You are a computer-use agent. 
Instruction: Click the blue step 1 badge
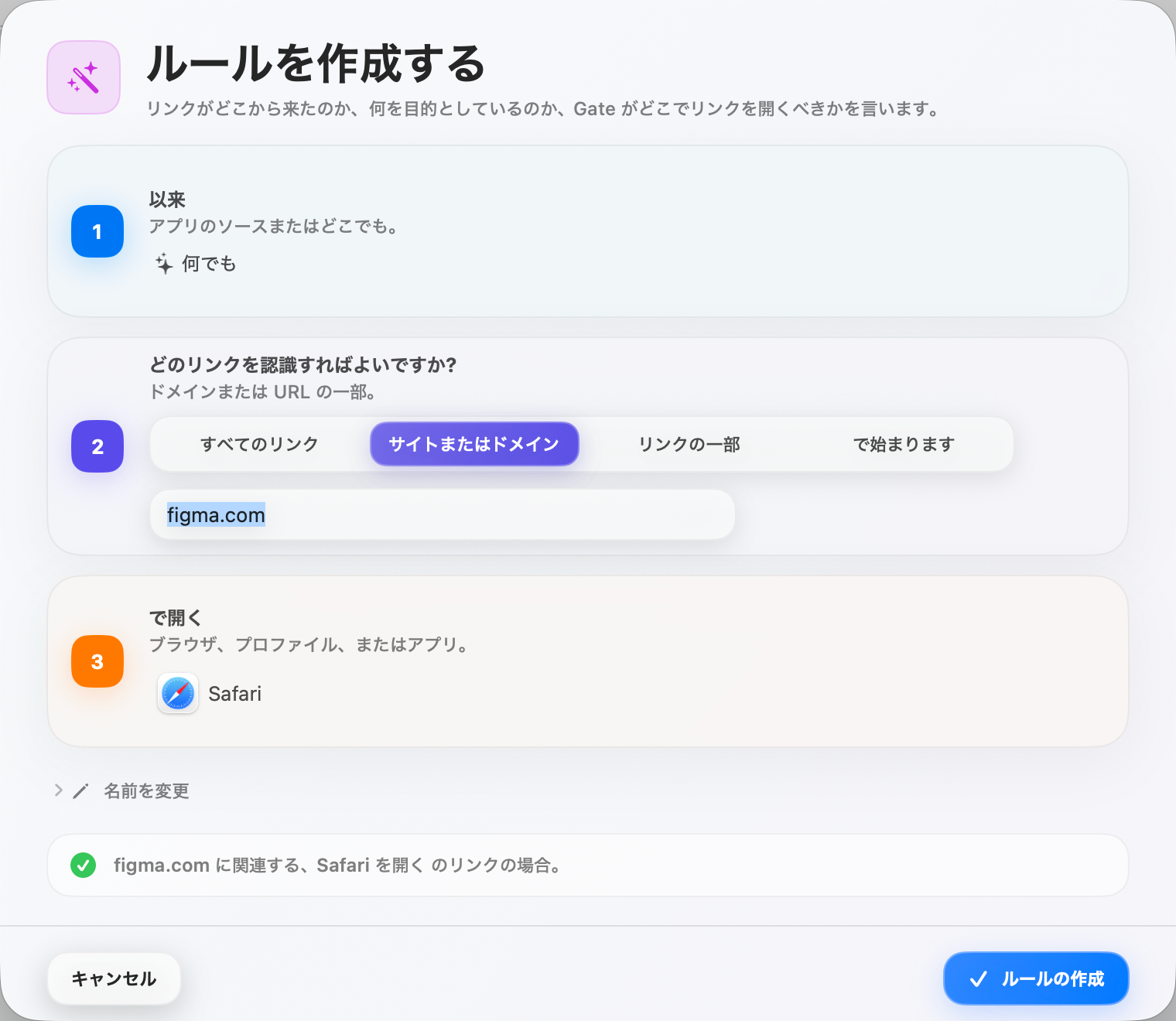coord(97,231)
